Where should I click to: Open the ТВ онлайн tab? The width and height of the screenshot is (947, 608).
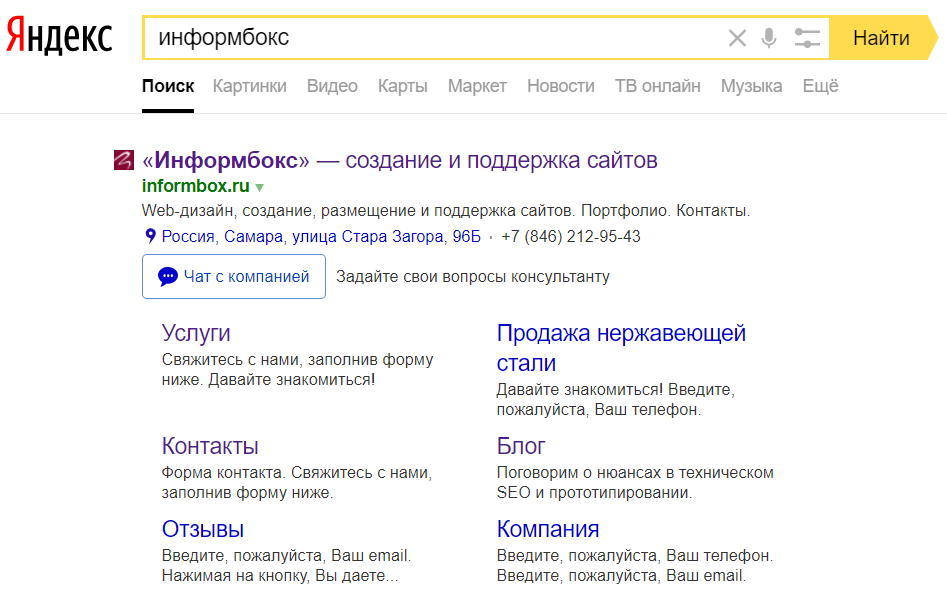(658, 86)
